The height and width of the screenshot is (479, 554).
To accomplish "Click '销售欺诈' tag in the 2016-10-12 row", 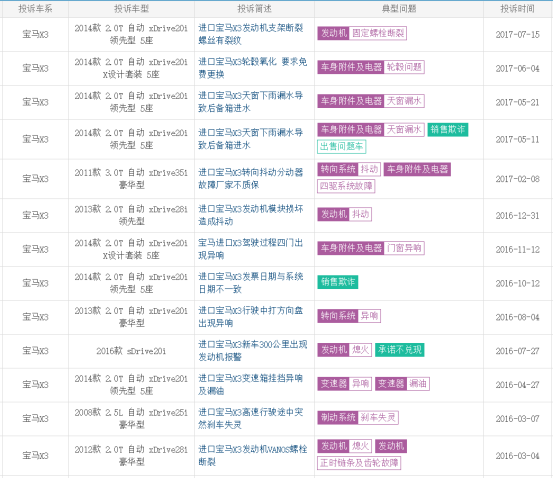I will (338, 282).
